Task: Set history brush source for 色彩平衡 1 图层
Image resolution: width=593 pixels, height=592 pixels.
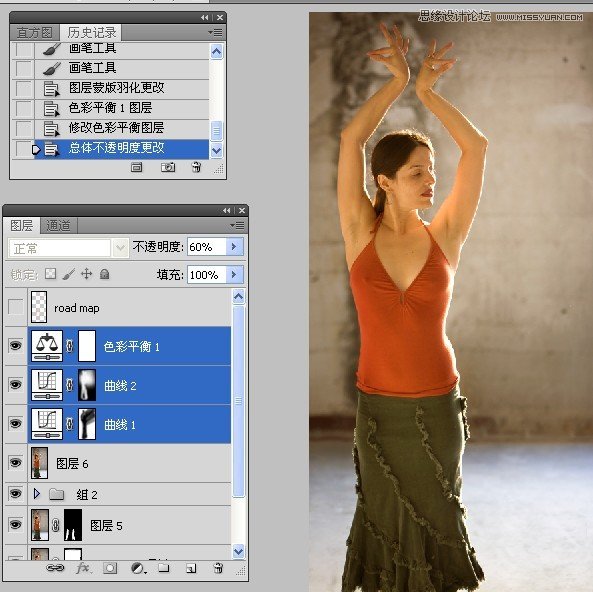Action: (23, 108)
